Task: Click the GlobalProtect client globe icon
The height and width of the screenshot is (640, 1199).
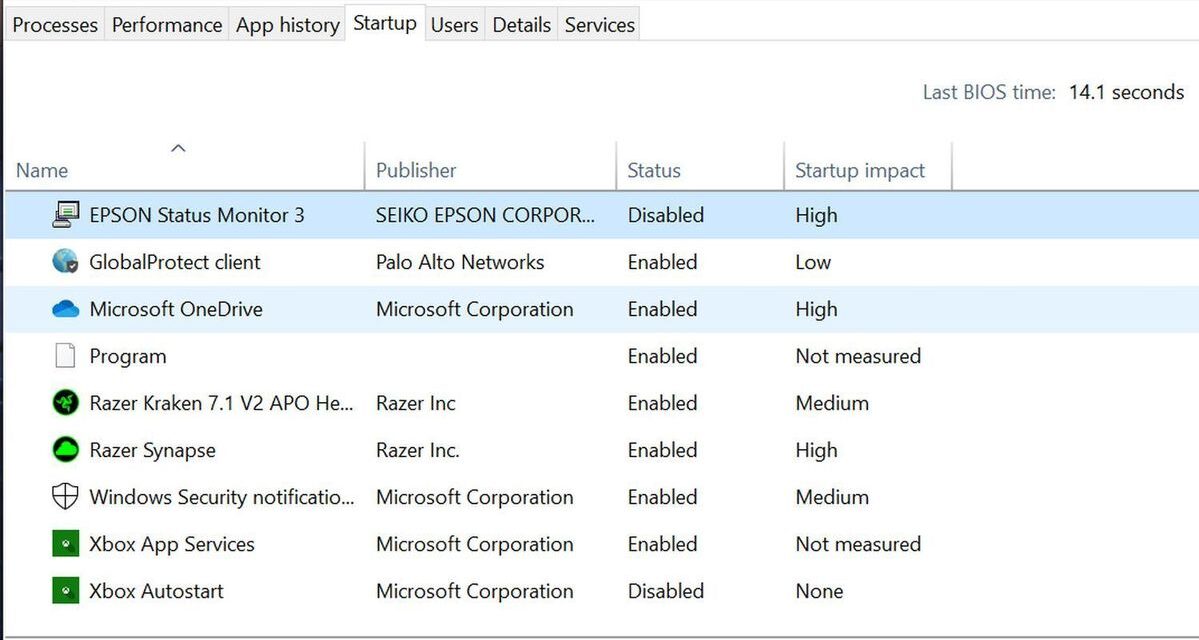Action: pos(66,262)
